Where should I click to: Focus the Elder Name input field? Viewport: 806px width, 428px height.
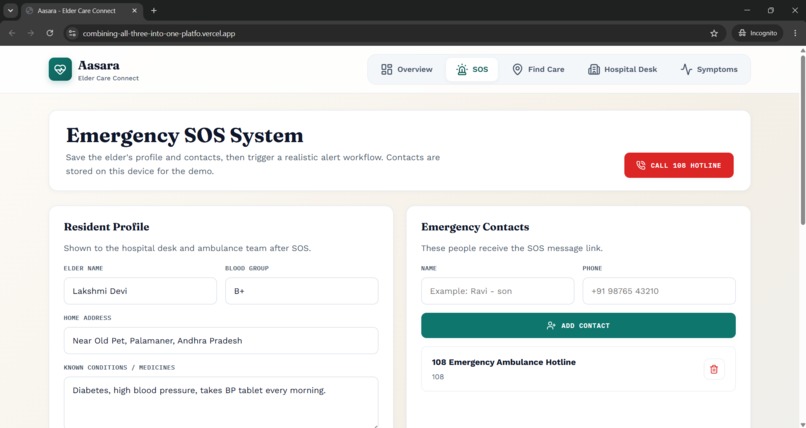point(140,291)
